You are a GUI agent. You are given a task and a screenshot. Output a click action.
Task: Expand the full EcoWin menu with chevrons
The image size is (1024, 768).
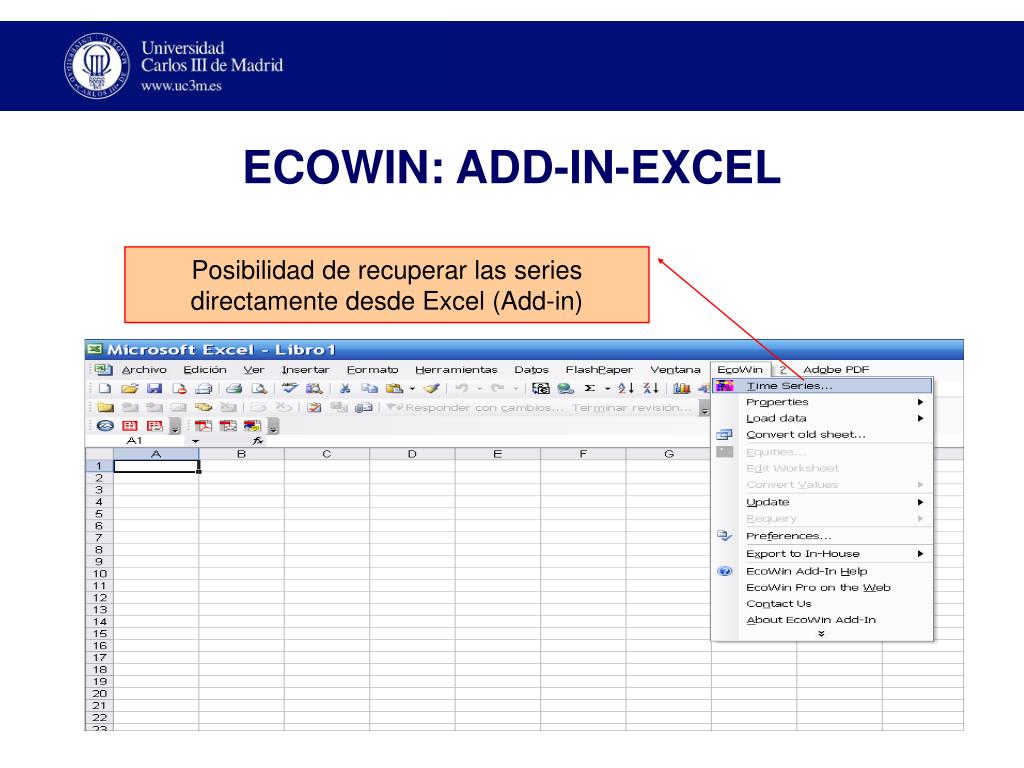click(822, 633)
